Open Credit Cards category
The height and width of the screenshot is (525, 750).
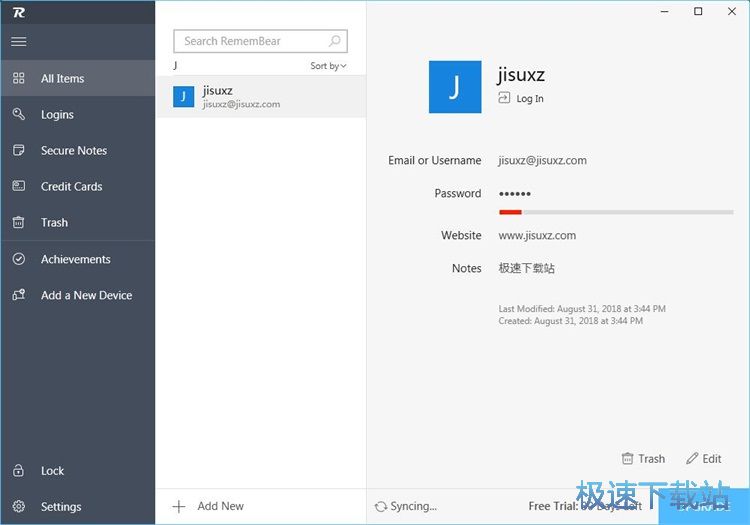[78, 186]
